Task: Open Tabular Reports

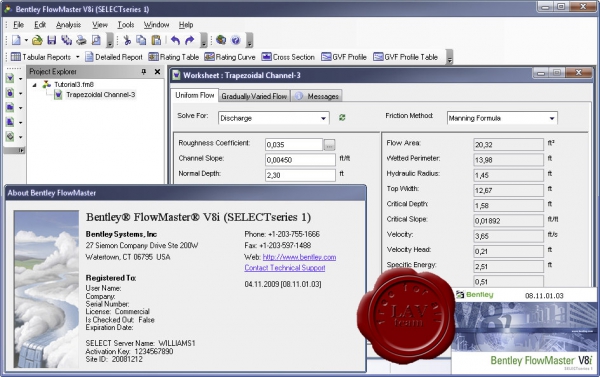Action: tap(41, 57)
